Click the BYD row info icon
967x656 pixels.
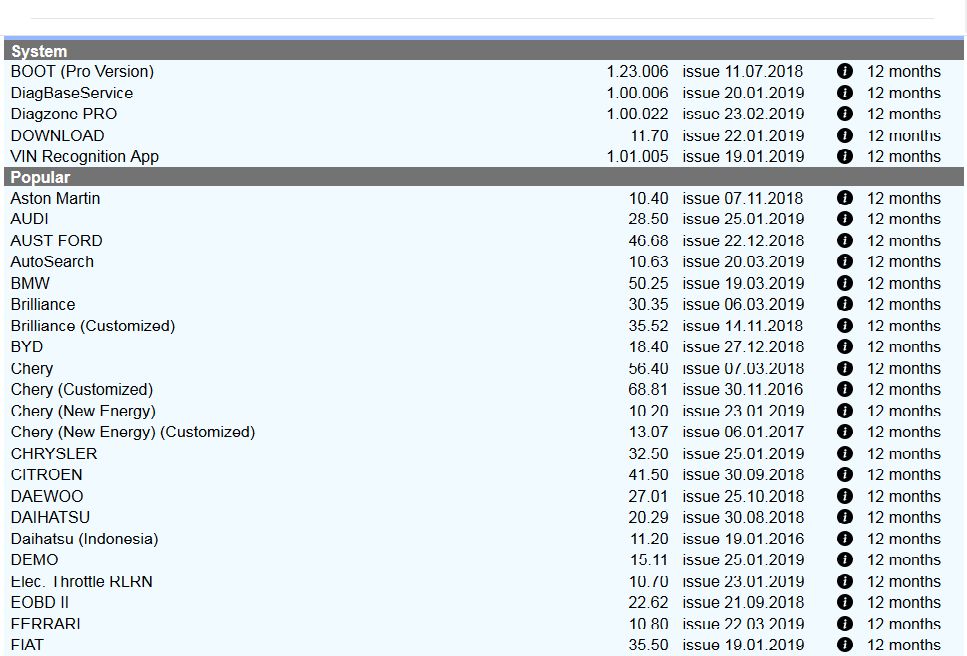(x=845, y=346)
